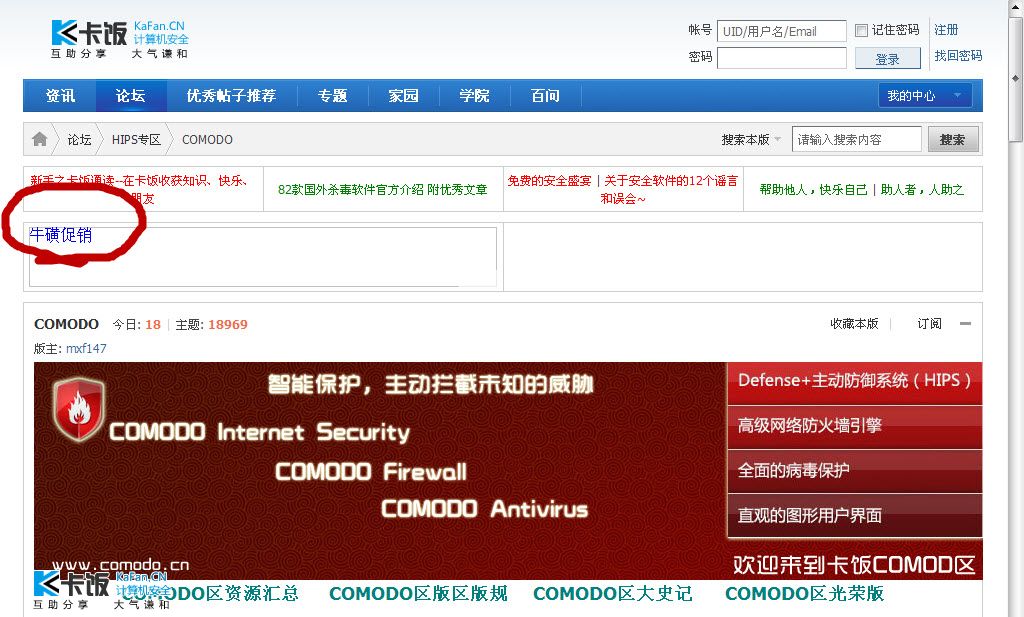Collapse the COMODO section with minus icon
1024x617 pixels.
[965, 324]
